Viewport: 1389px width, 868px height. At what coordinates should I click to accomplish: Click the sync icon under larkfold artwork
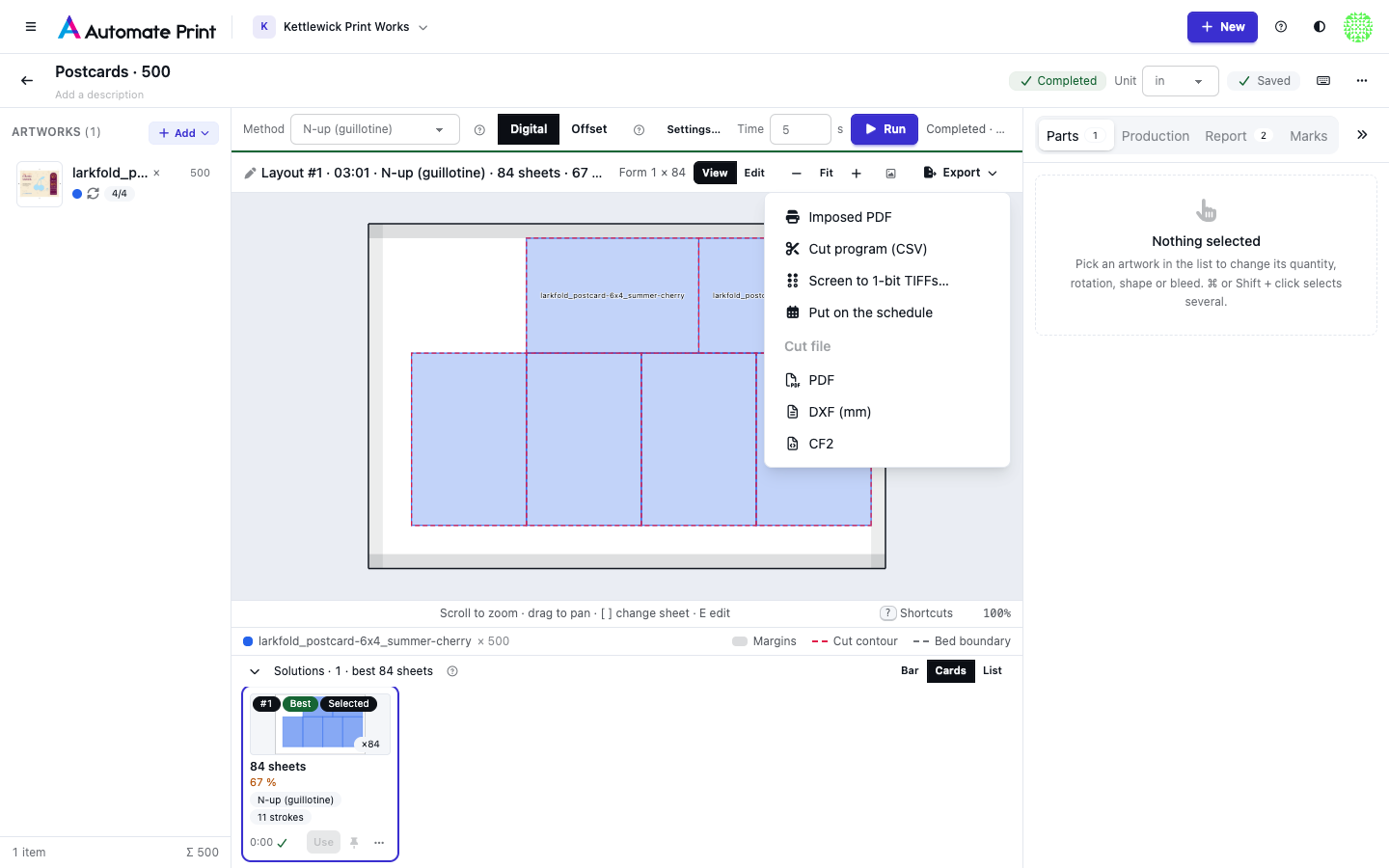click(x=94, y=194)
